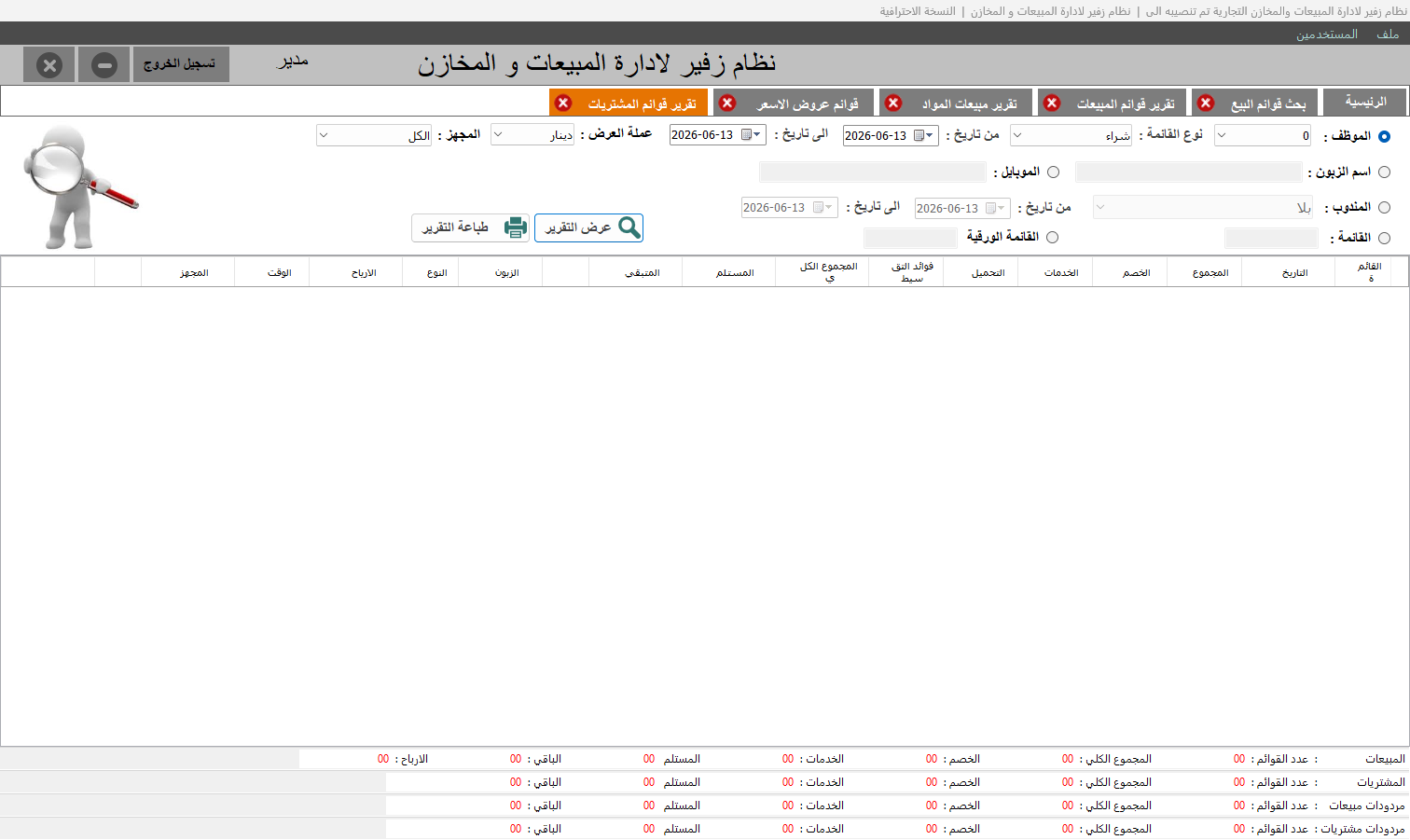Viewport: 1410px width, 840px height.
Task: Open the الرئيسية home tab
Action: (x=1365, y=102)
